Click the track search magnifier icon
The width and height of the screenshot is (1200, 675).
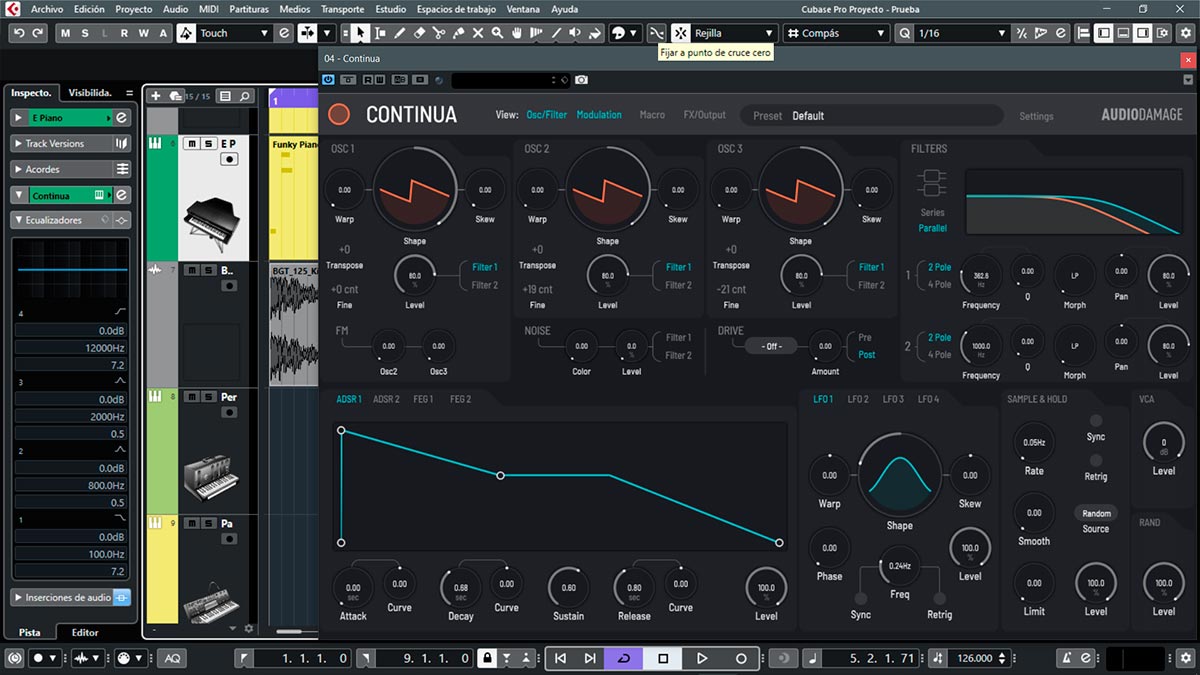[x=245, y=96]
